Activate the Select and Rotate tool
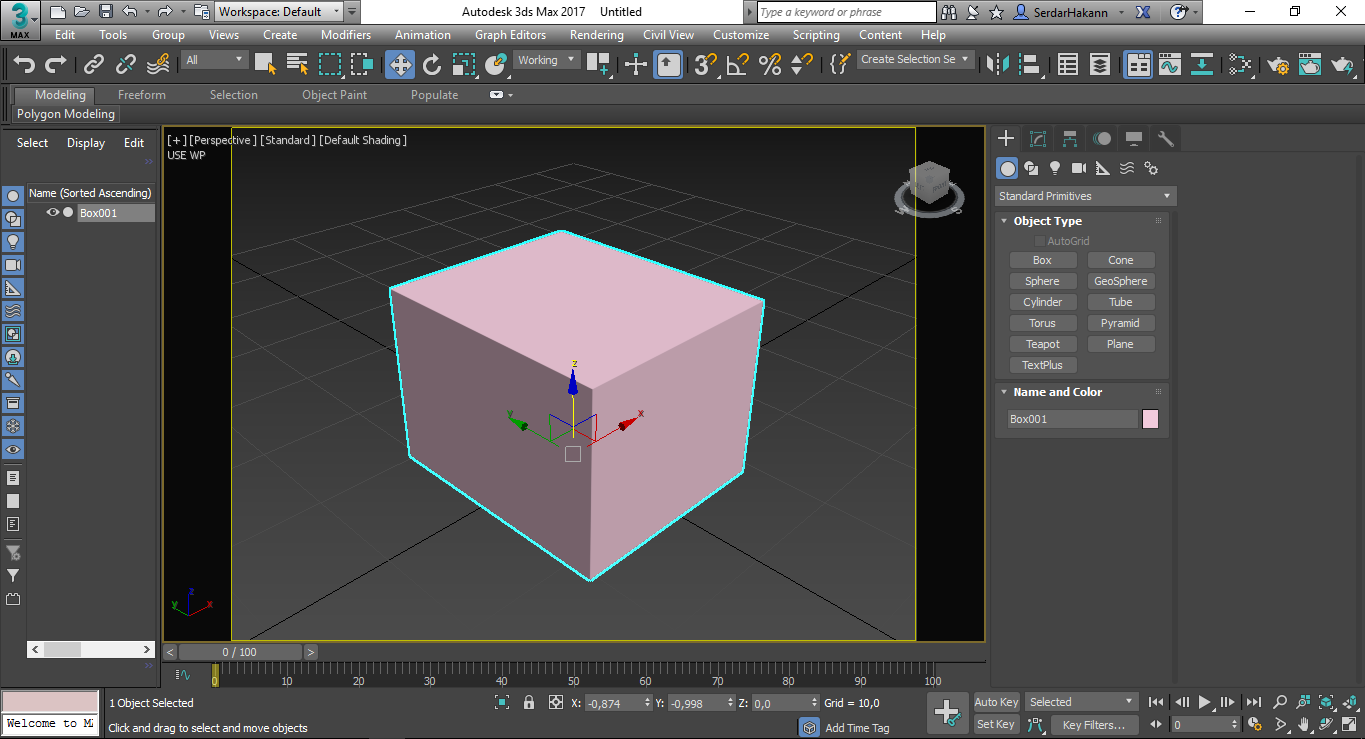The width and height of the screenshot is (1365, 739). (x=432, y=64)
